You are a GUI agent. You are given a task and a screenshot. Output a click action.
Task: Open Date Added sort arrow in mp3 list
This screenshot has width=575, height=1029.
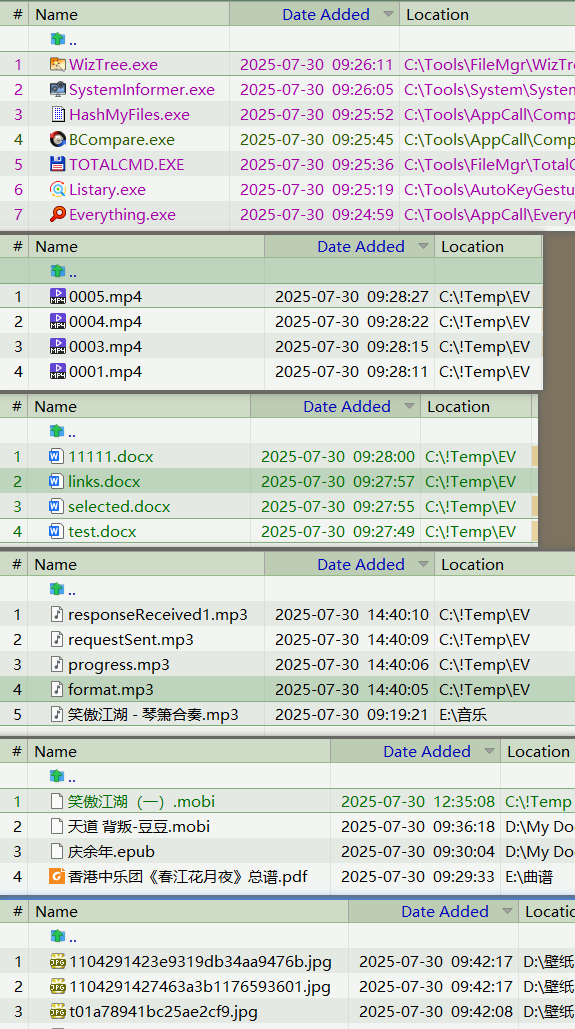(423, 564)
